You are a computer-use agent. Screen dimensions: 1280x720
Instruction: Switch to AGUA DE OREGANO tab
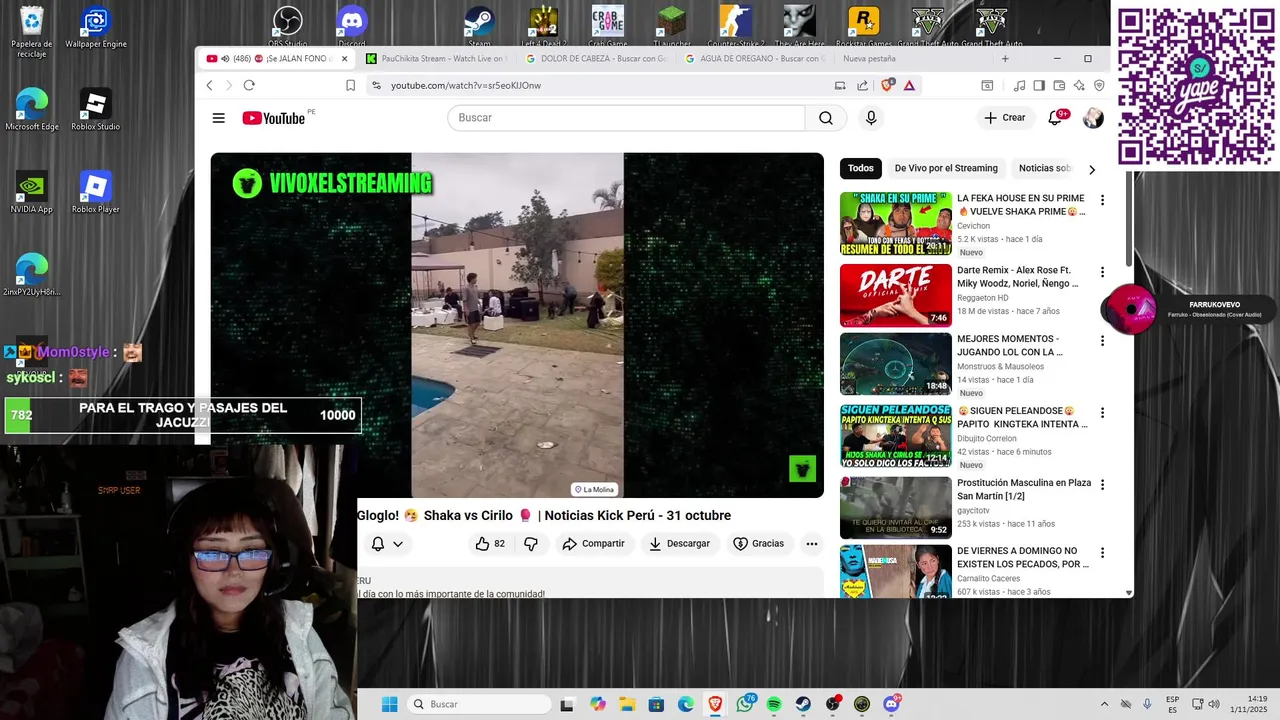coord(755,59)
